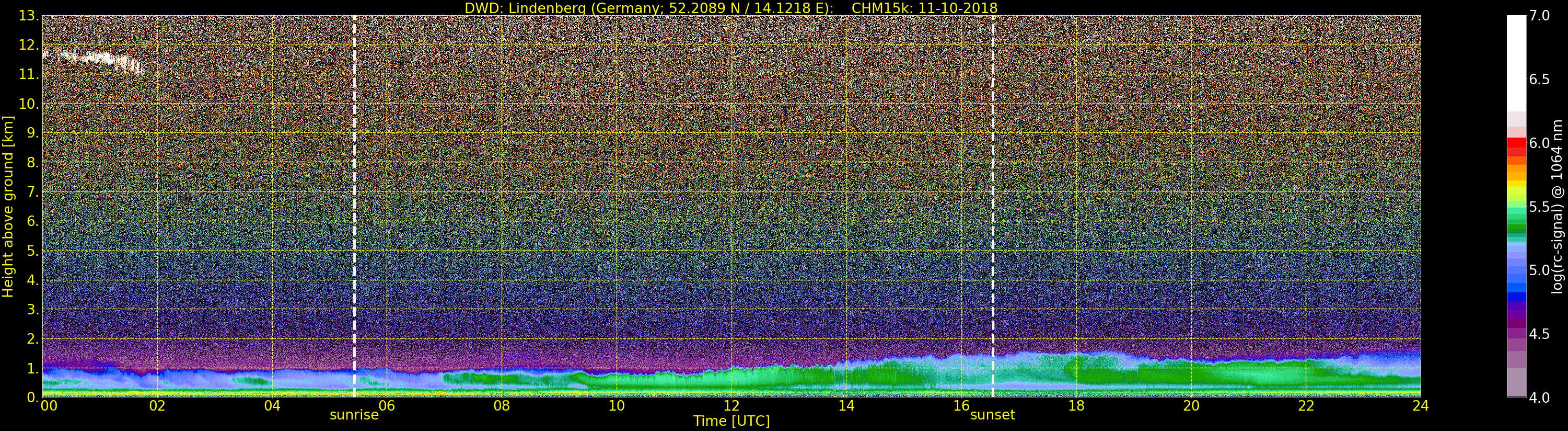Click the colorbar '6.5' value label

[1539, 80]
